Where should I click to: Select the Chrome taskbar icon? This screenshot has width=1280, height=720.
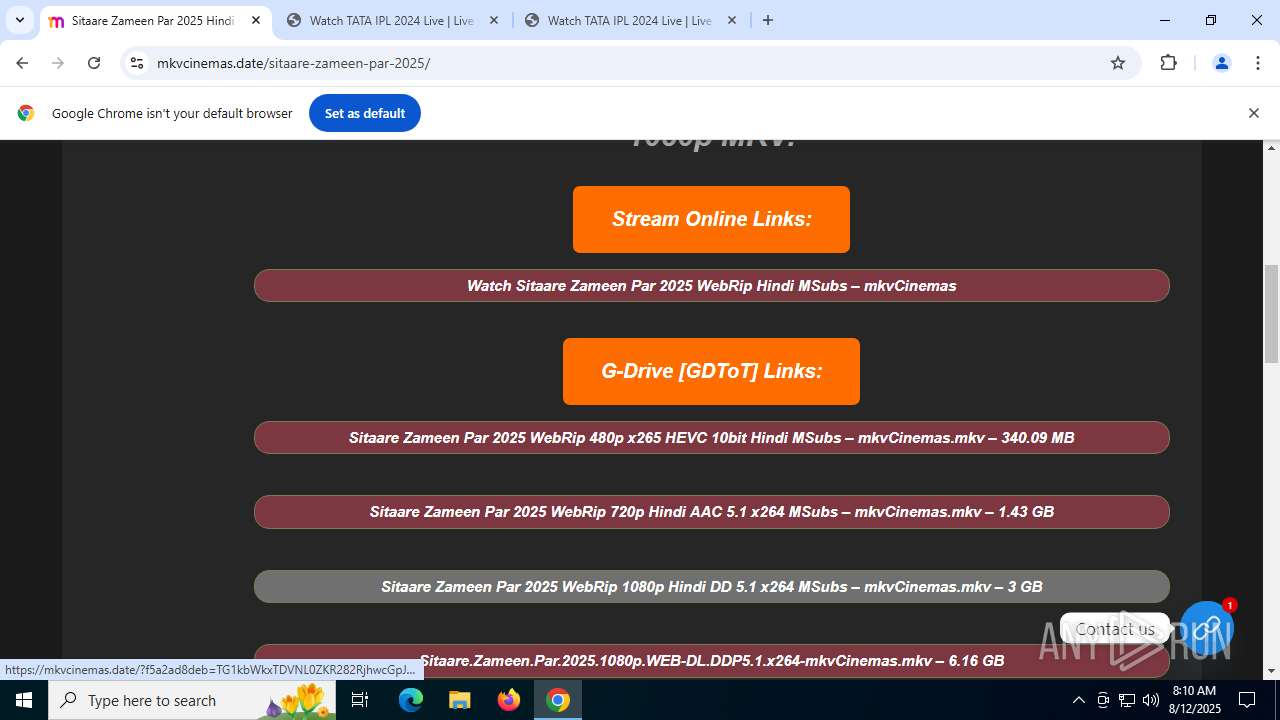(558, 700)
